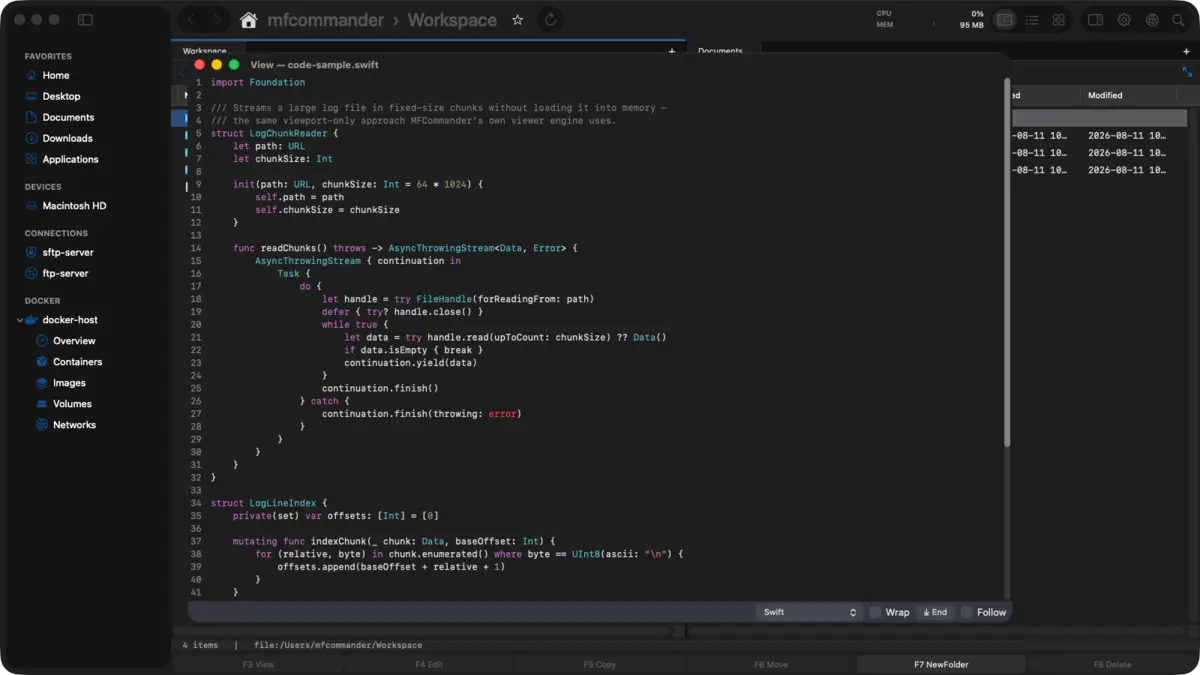Click status path file:/Users/mfcommander/Workspace
The width and height of the screenshot is (1200, 675).
point(338,645)
